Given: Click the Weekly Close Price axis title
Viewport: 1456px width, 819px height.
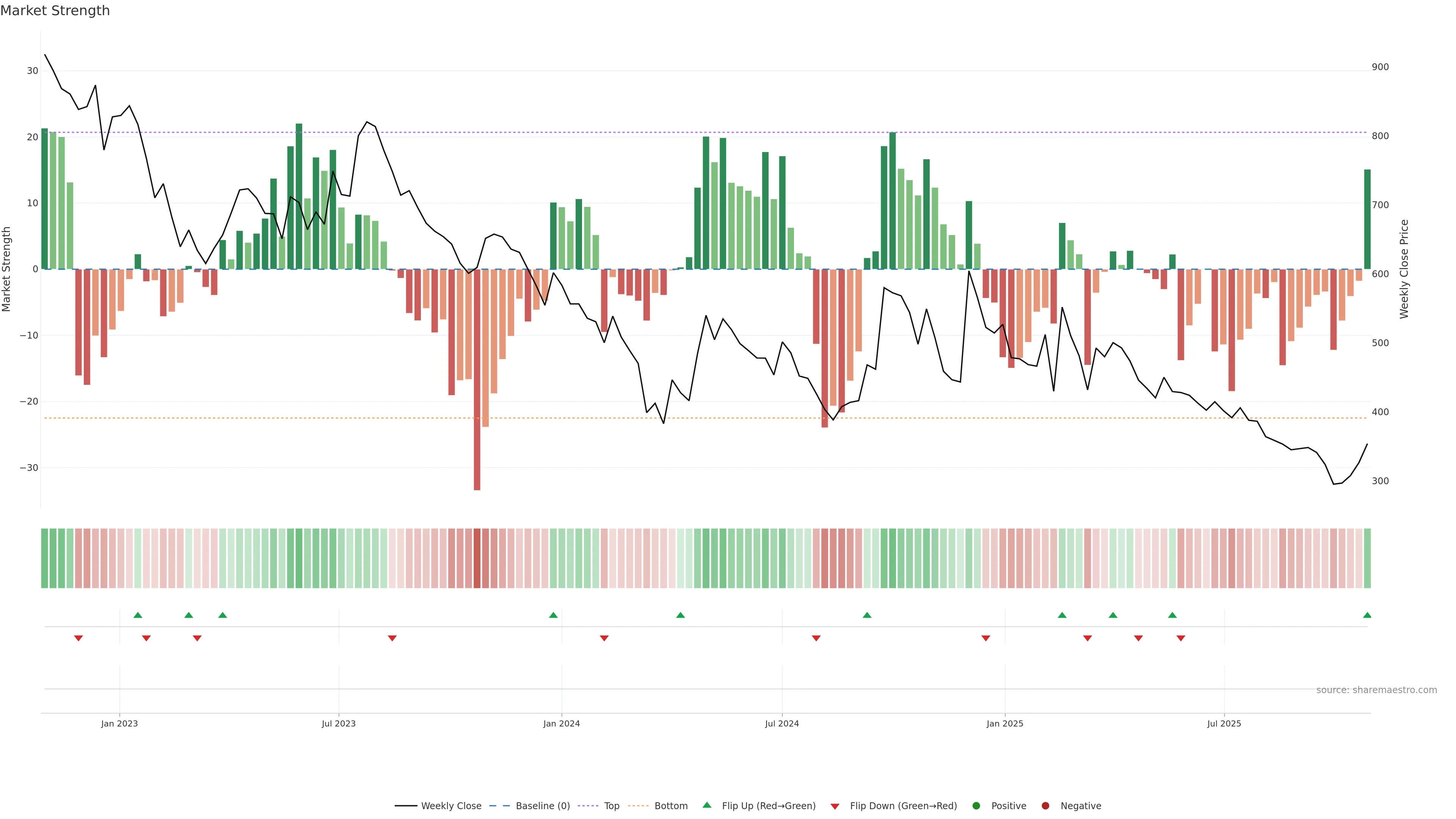Looking at the screenshot, I should 1404,269.
